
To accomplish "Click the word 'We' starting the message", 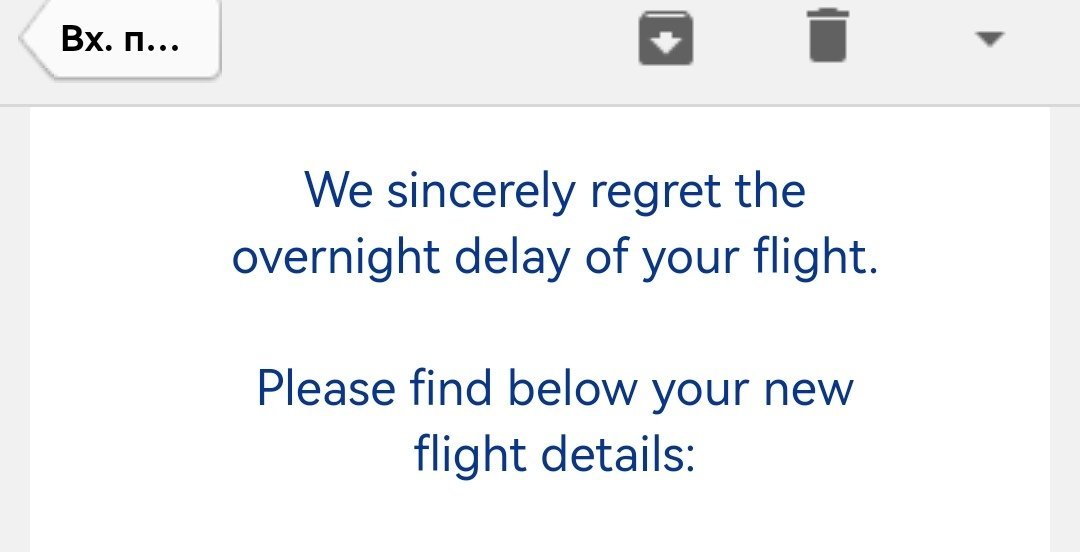I will [x=339, y=190].
